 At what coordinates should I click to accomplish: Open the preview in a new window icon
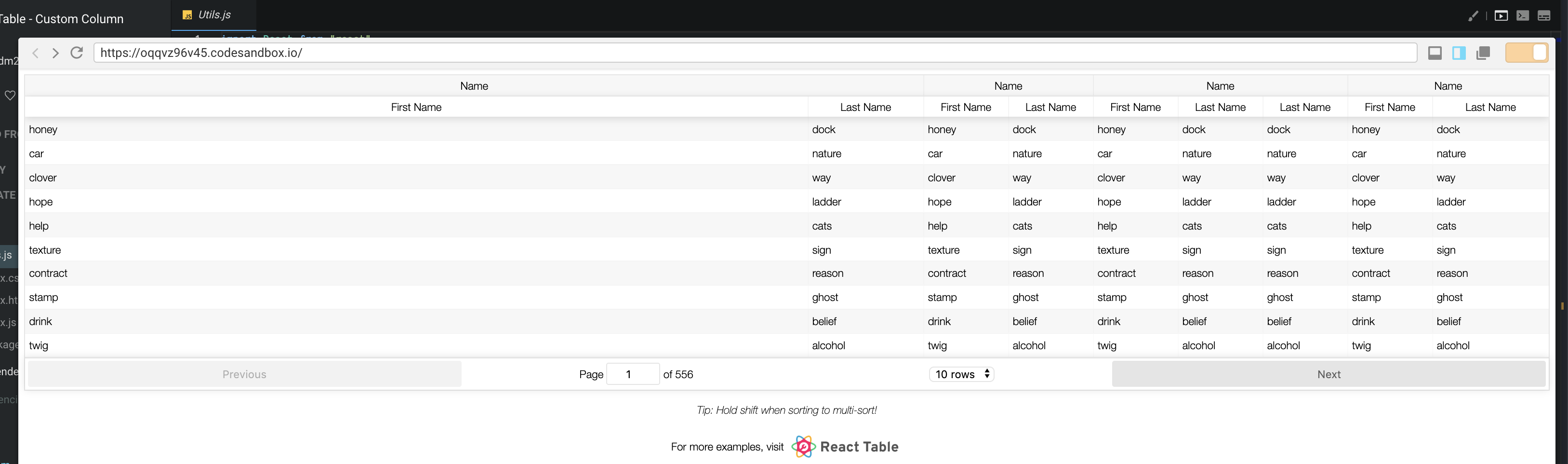tap(1483, 53)
